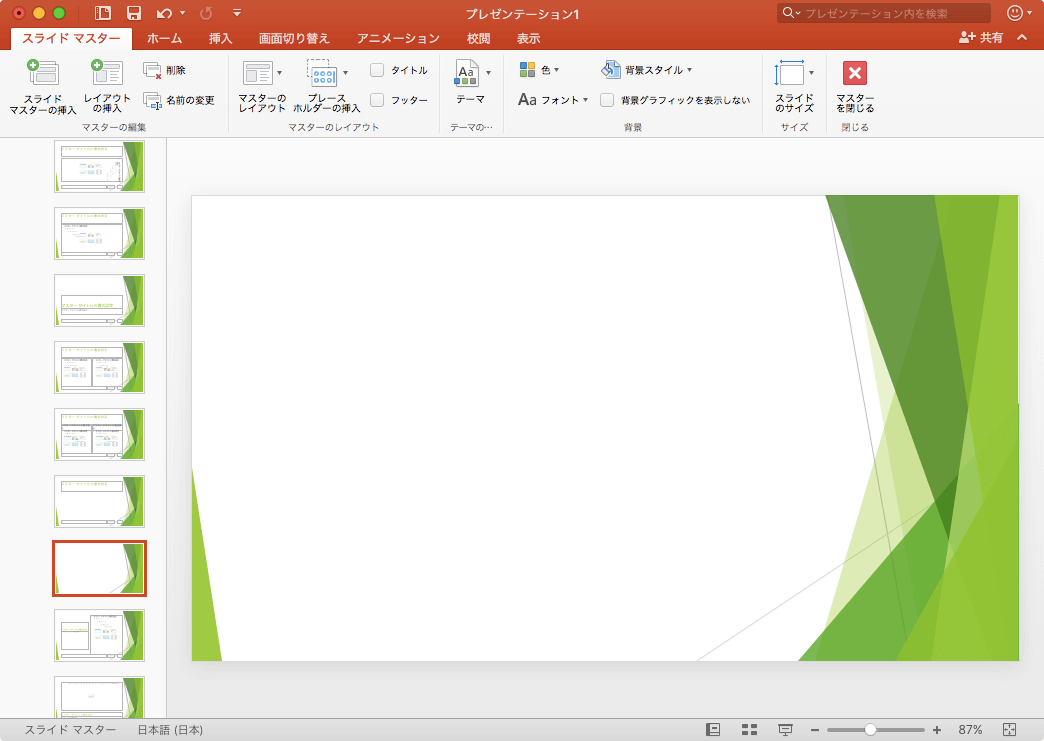Click Fit to Window icon
Viewport: 1044px width, 741px height.
point(1009,730)
